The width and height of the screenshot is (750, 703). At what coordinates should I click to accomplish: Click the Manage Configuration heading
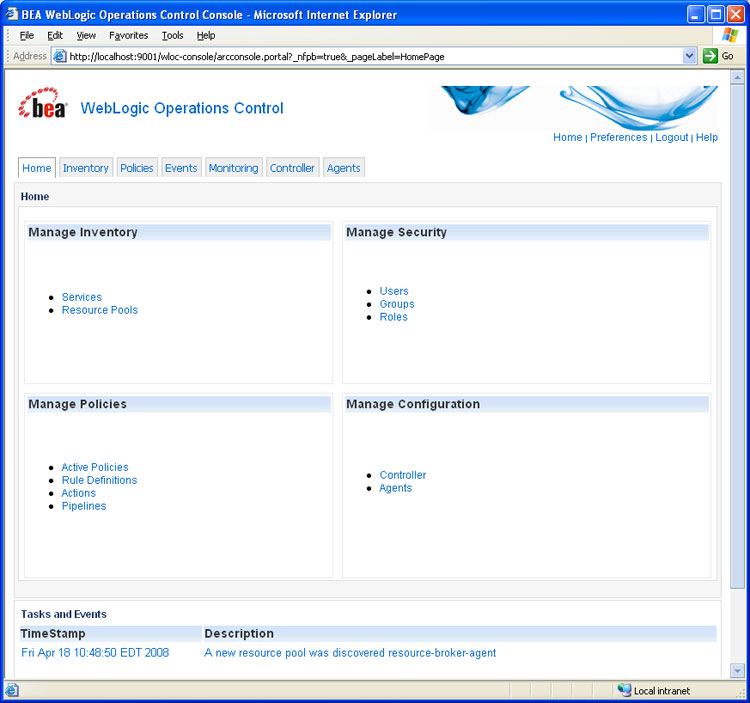click(413, 404)
